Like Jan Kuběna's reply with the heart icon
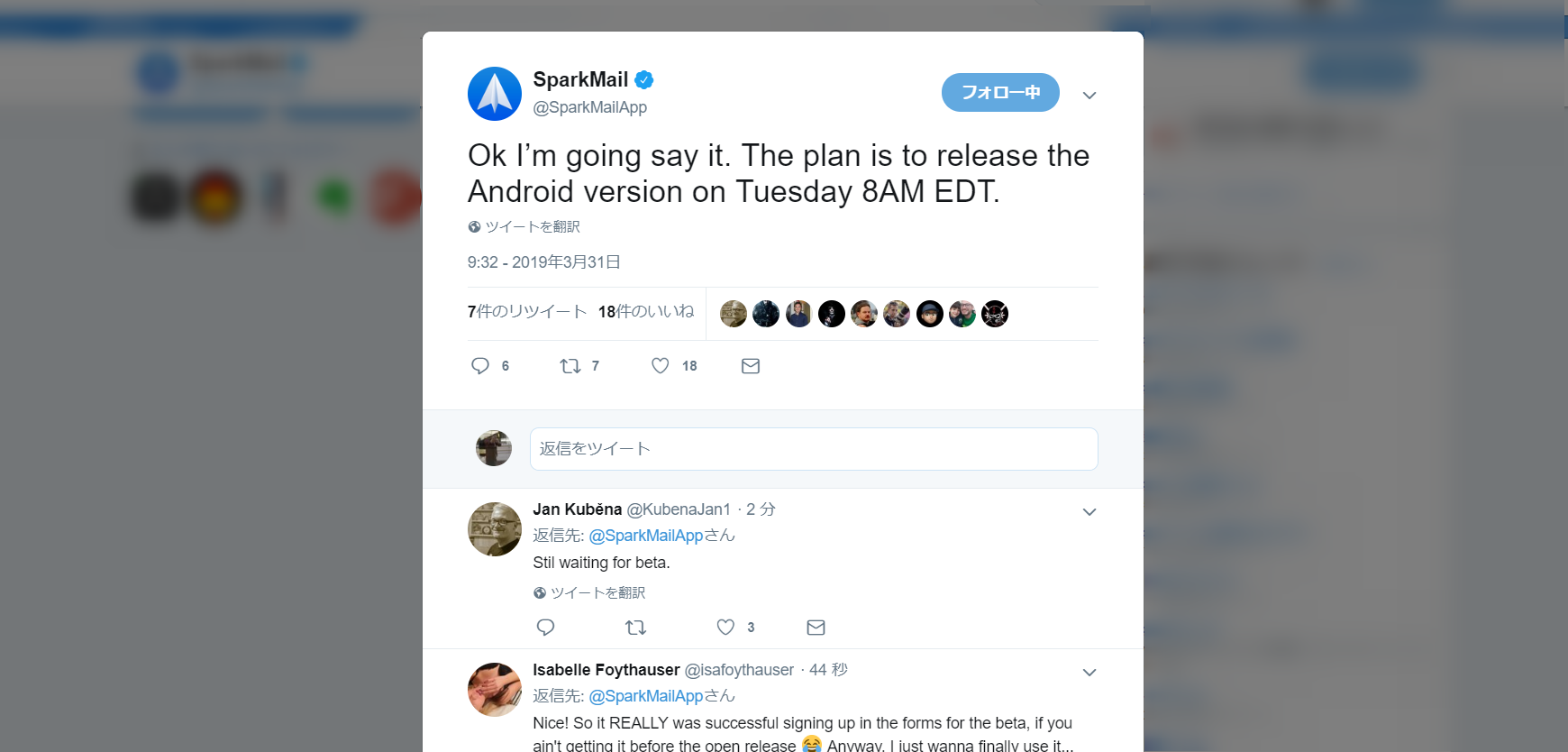1568x752 pixels. pos(725,627)
